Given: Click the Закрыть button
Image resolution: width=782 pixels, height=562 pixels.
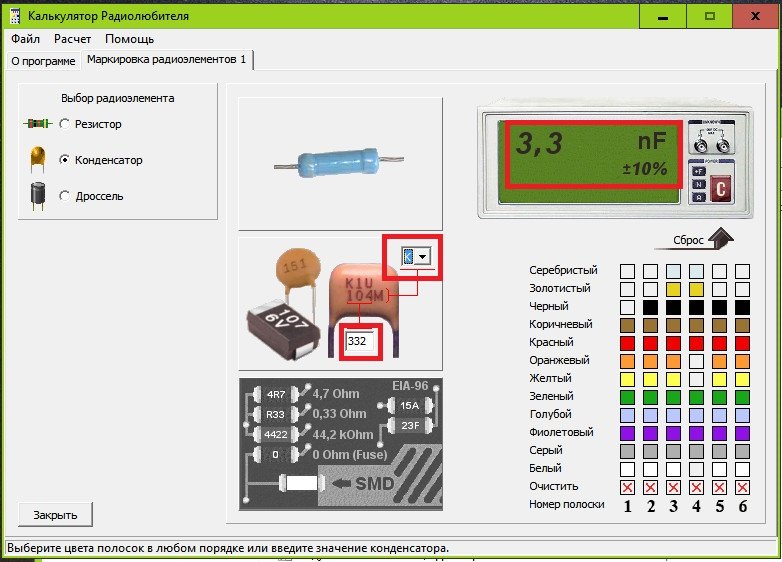Looking at the screenshot, I should [55, 515].
